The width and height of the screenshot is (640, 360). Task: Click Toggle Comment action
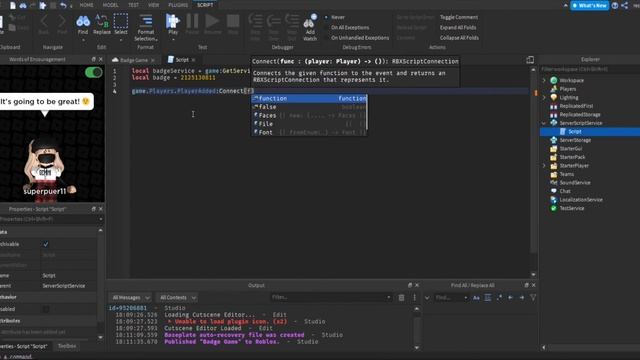pos(459,17)
